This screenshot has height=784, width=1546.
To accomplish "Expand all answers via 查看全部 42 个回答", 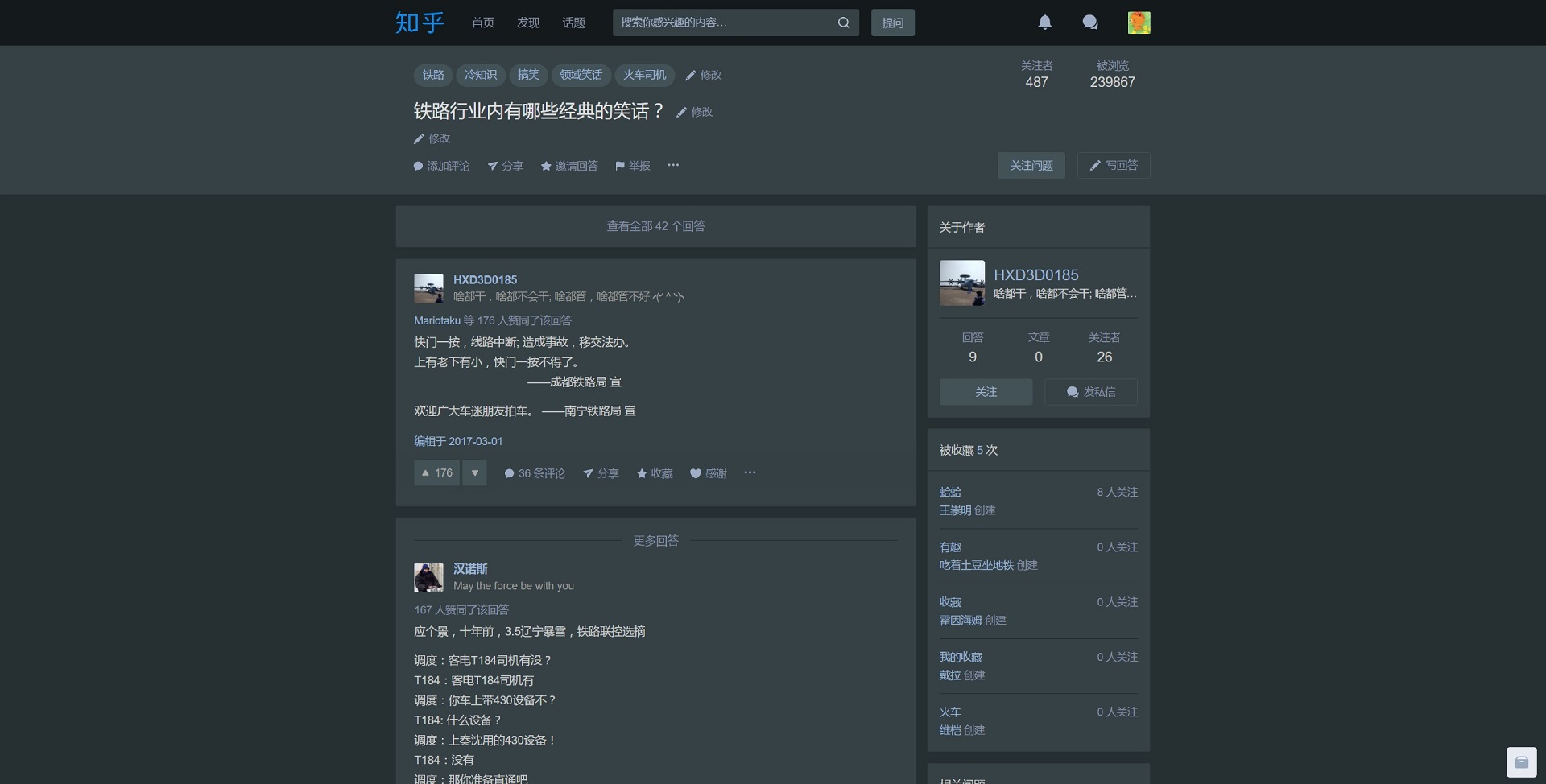I will click(655, 226).
